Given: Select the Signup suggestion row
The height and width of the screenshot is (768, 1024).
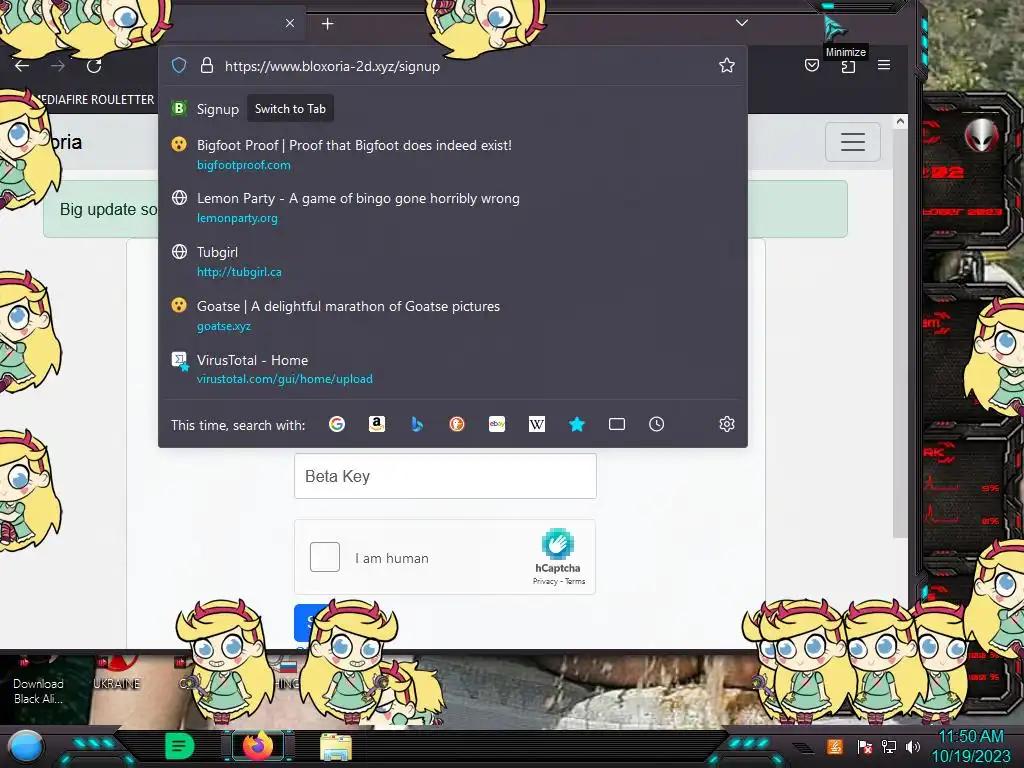Looking at the screenshot, I should [x=453, y=108].
